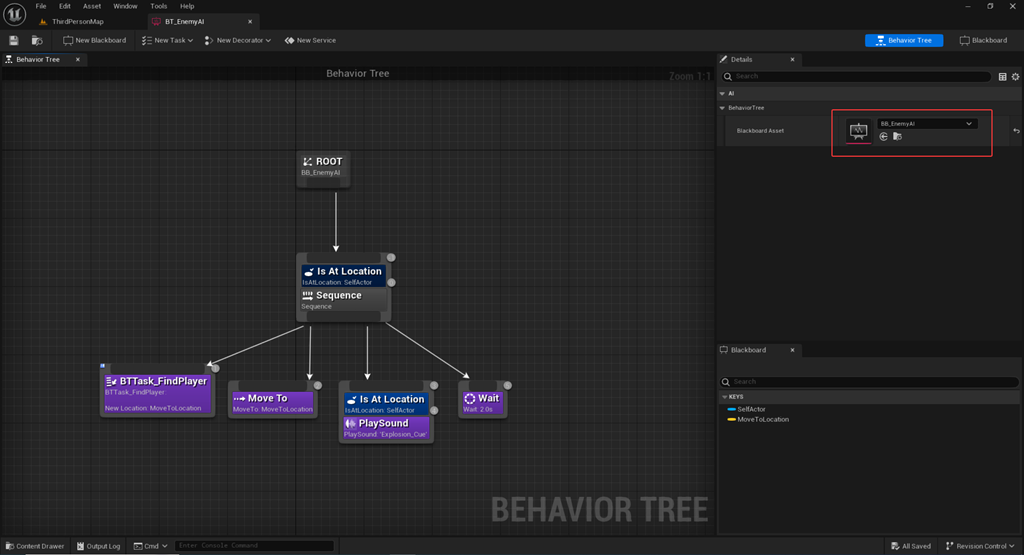Viewport: 1024px width, 555px height.
Task: Click the Unreal Engine logo icon
Action: [x=14, y=13]
